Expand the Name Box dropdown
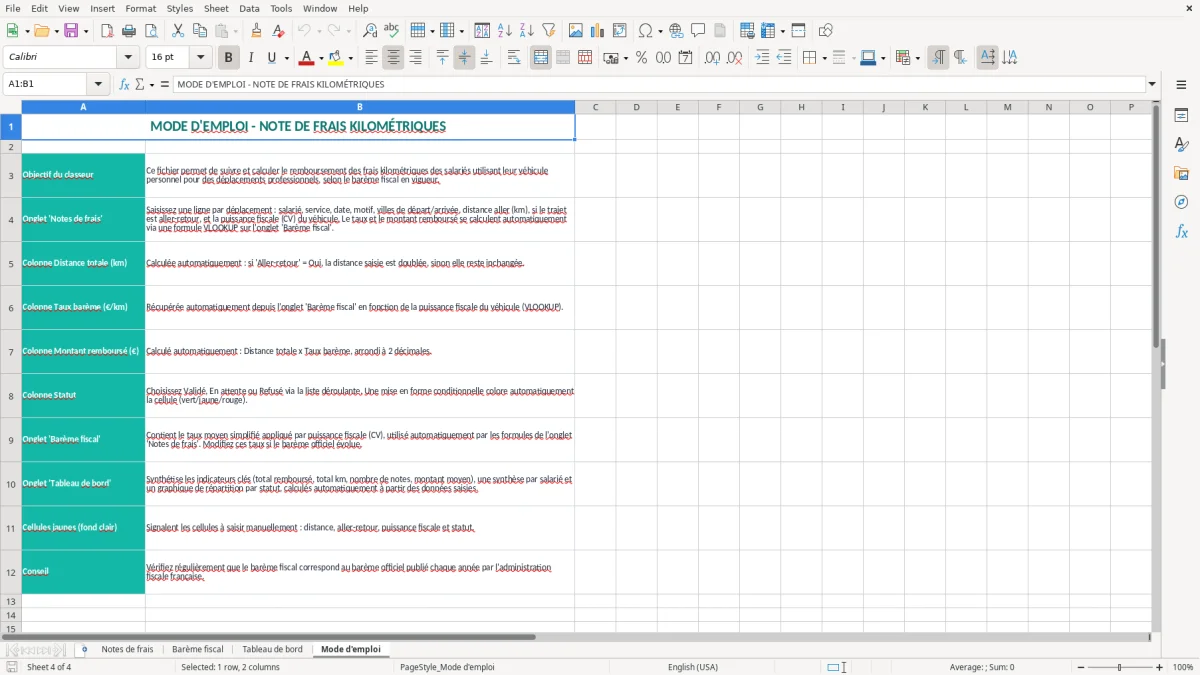 click(x=98, y=84)
